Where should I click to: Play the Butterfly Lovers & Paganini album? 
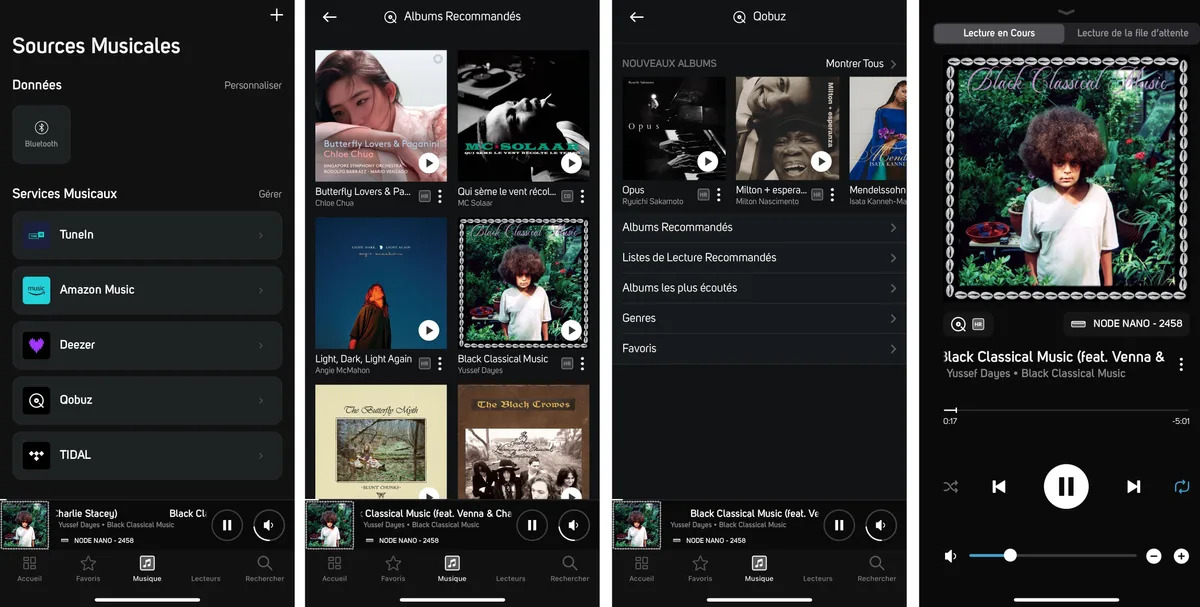click(428, 162)
